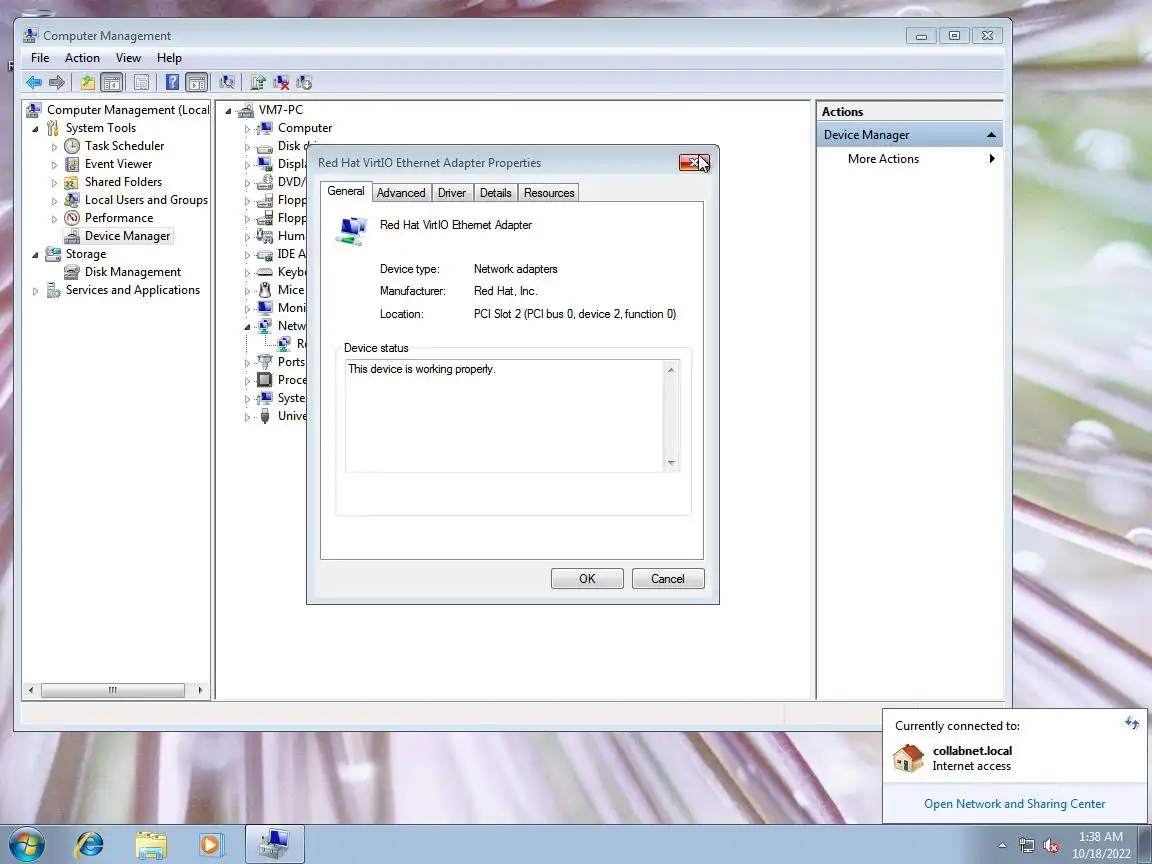Image resolution: width=1152 pixels, height=864 pixels.
Task: Collapse the Device Manager actions section
Action: (x=991, y=135)
